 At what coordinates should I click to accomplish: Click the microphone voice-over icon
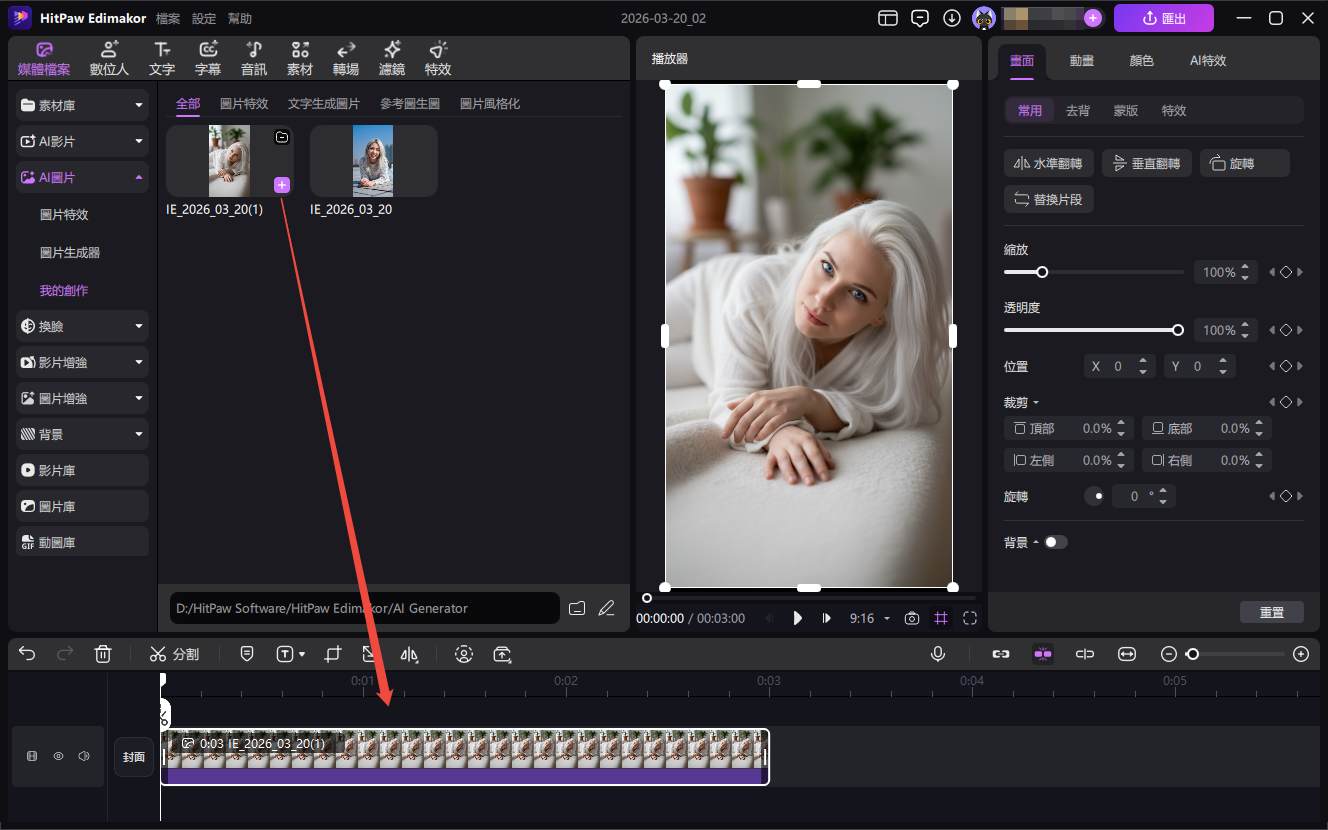click(x=938, y=654)
